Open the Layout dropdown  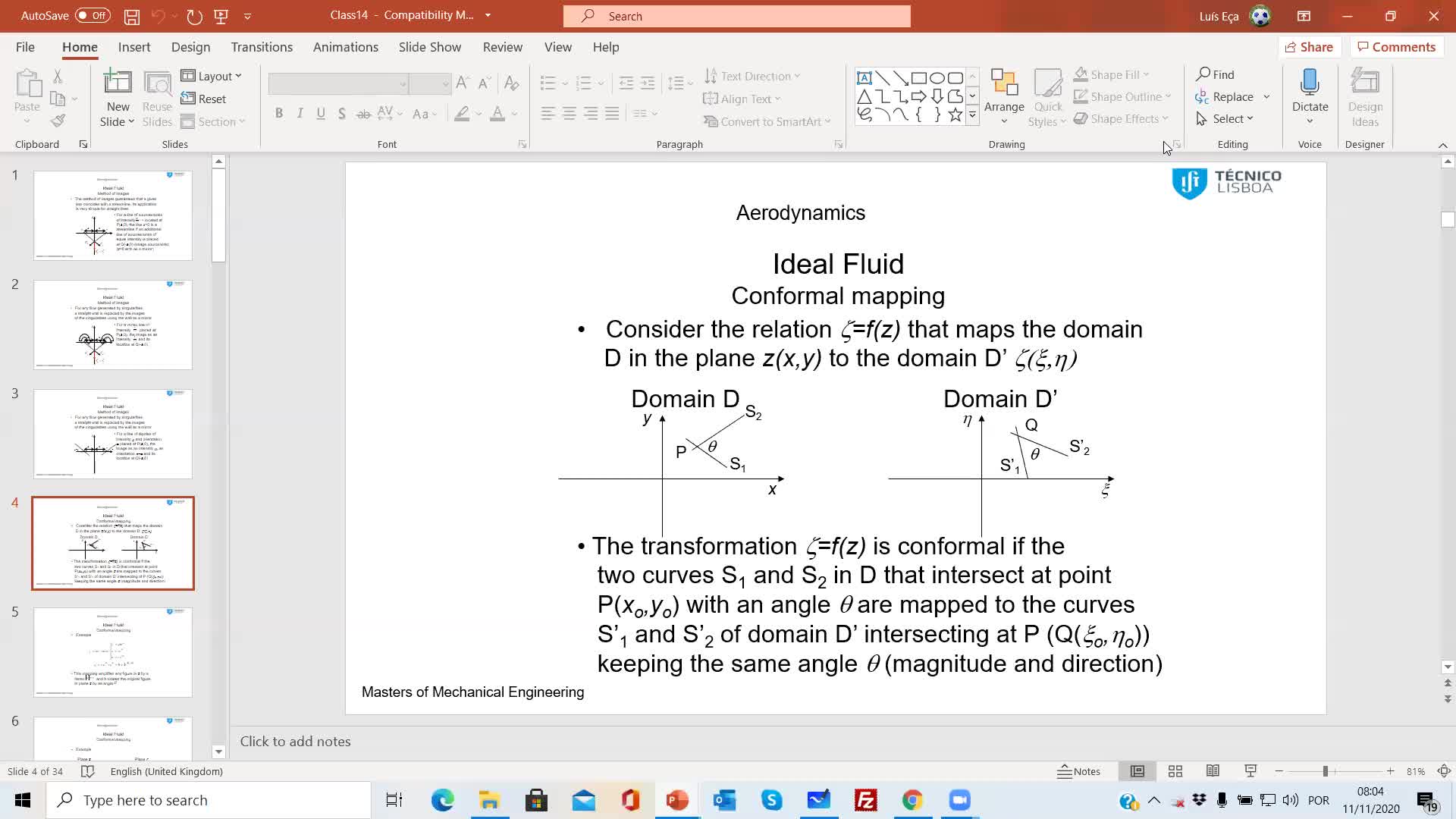tap(212, 76)
